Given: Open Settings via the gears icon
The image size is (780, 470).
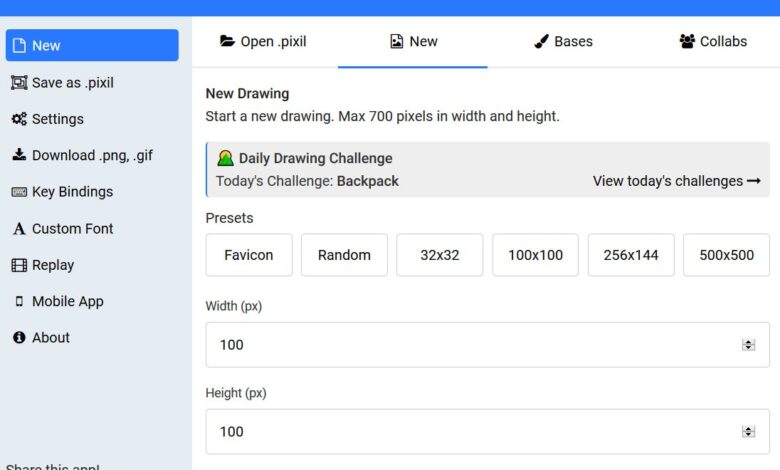Looking at the screenshot, I should (19, 119).
